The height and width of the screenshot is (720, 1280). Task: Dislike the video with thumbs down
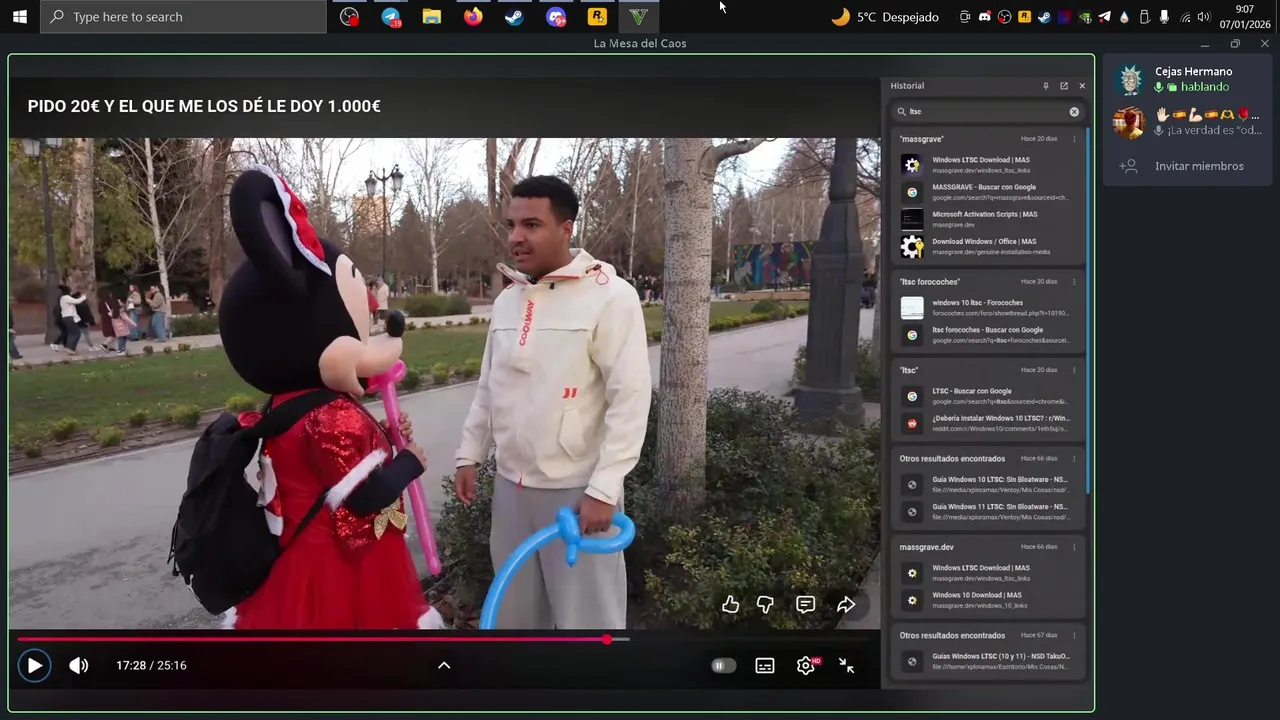(766, 604)
